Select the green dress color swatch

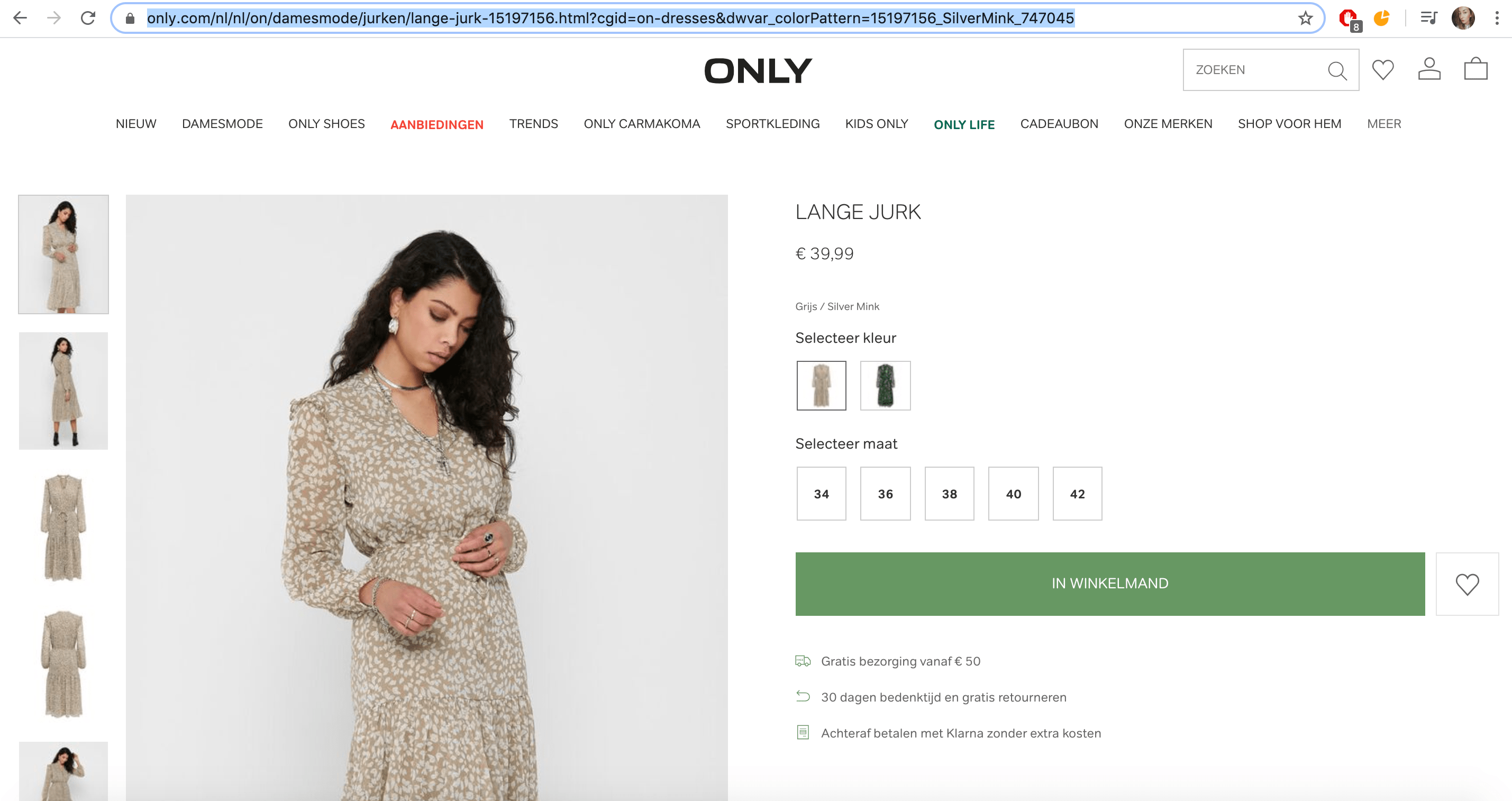click(885, 386)
